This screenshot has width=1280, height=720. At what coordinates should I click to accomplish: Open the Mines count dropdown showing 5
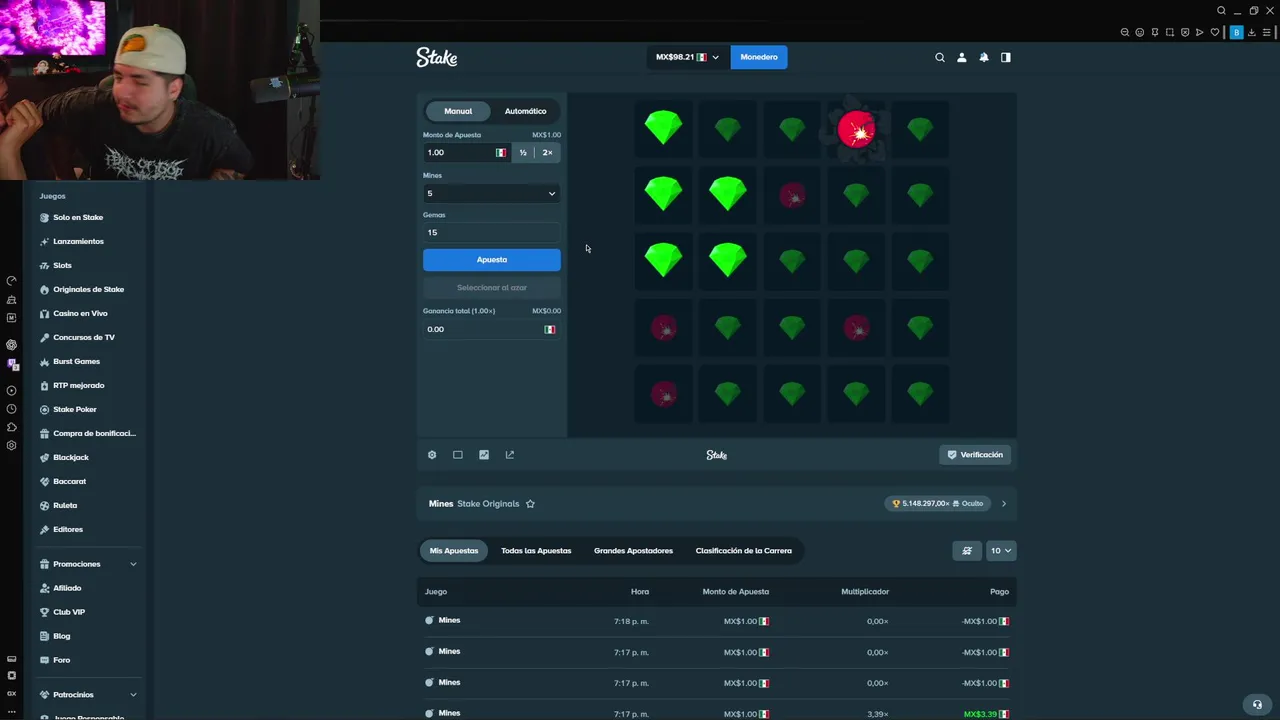[x=491, y=193]
